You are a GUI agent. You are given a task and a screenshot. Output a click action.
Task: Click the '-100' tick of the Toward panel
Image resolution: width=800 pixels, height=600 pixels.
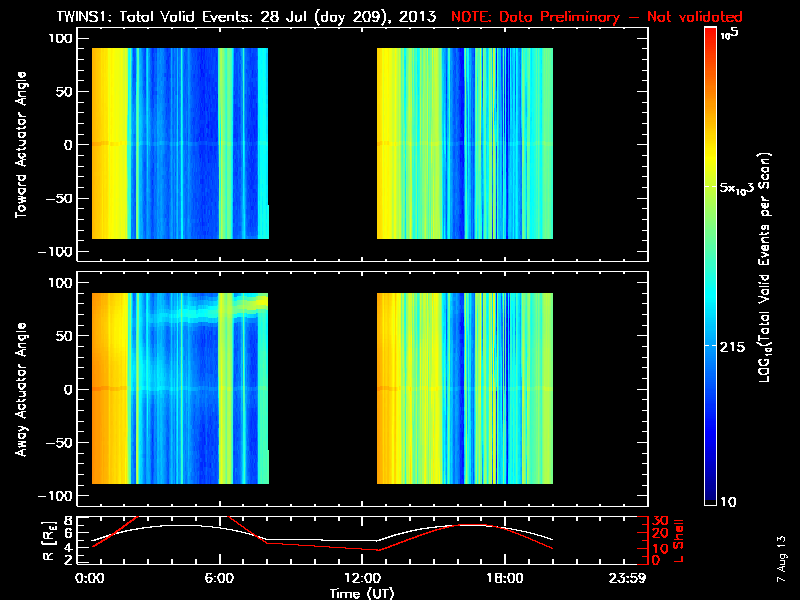[56, 252]
